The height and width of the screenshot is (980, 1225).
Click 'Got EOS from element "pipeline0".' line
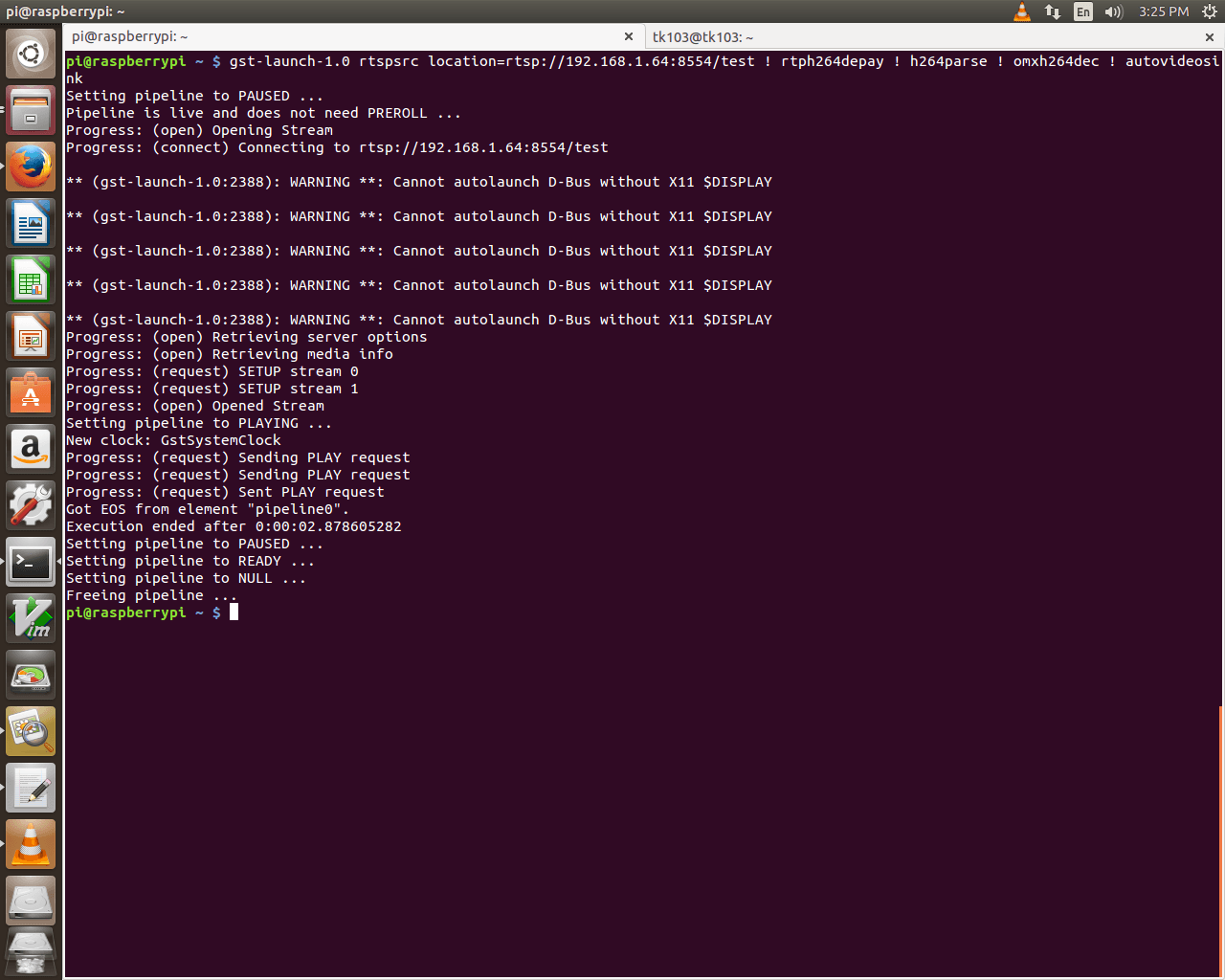point(207,509)
